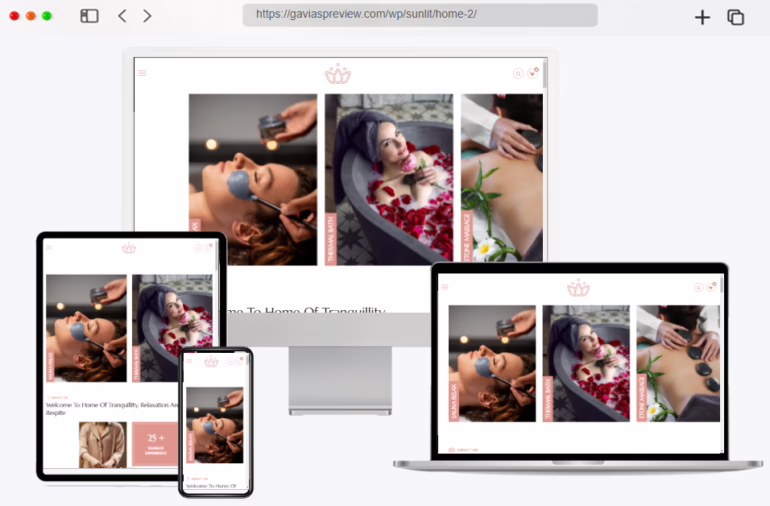This screenshot has width=770, height=506.
Task: Click About Us label on laptop mockup
Action: pos(463,450)
